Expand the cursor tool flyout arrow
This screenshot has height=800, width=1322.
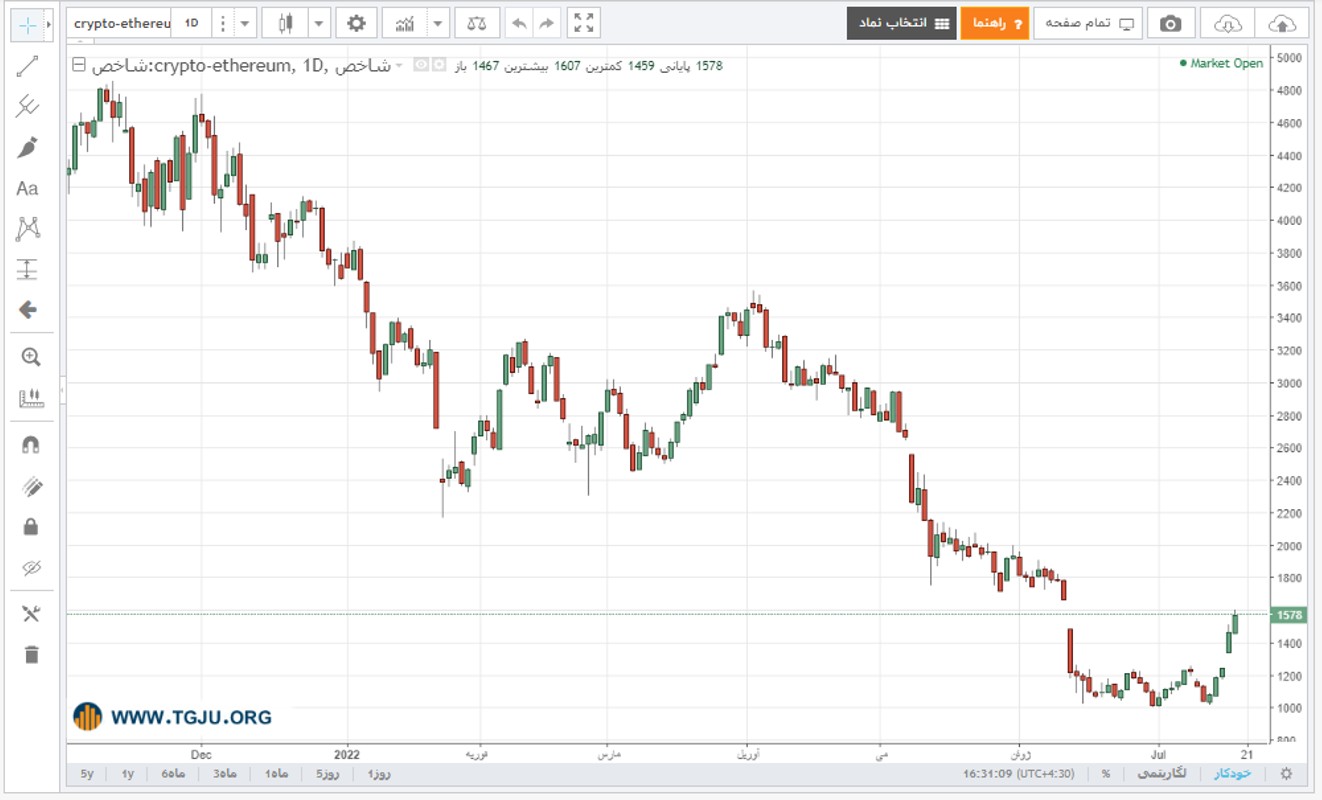(49, 24)
